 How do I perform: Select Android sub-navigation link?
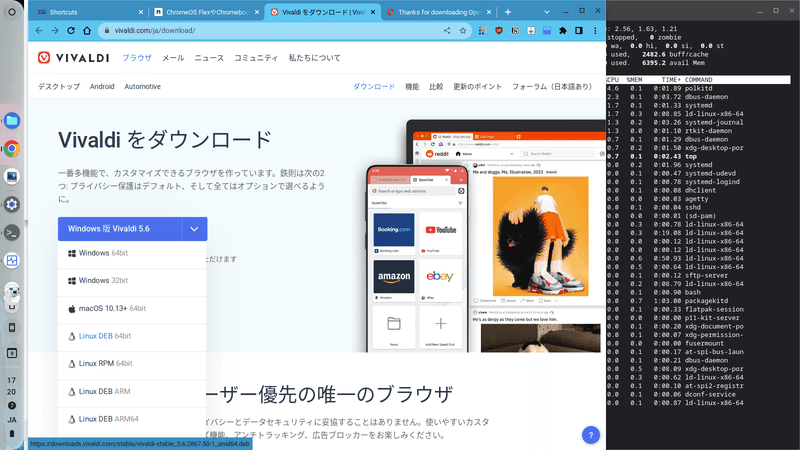tap(102, 87)
